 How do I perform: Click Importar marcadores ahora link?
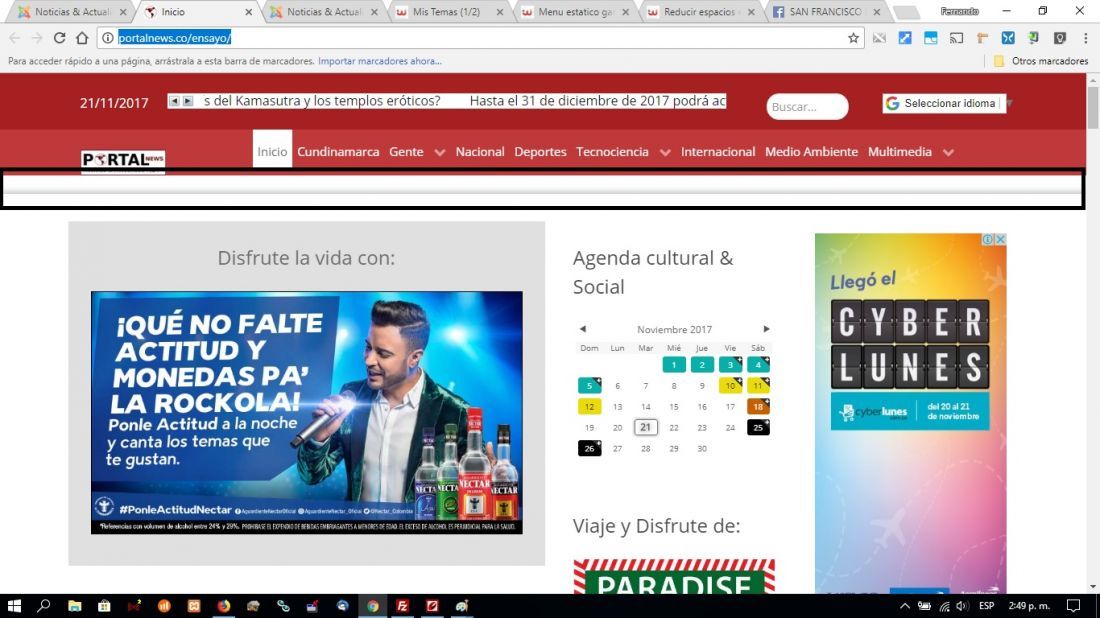pos(380,61)
